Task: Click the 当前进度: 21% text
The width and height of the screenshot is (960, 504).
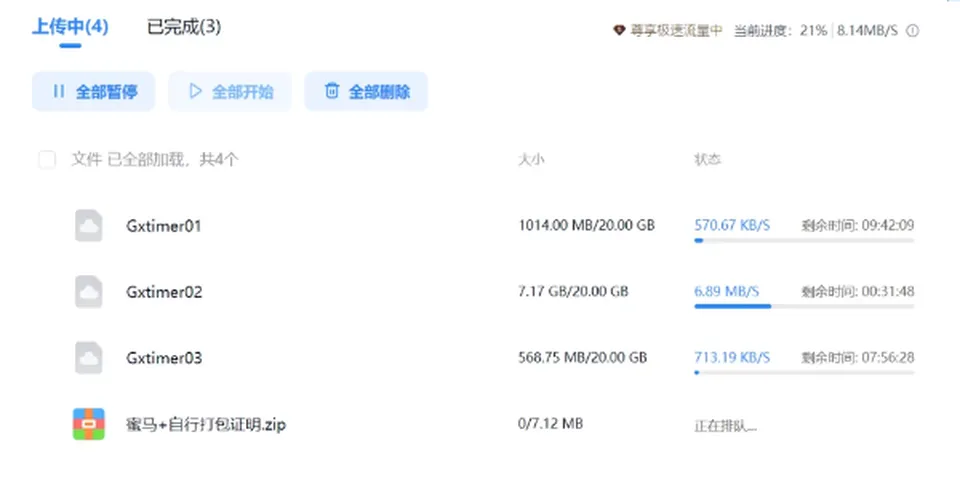Action: click(x=780, y=31)
